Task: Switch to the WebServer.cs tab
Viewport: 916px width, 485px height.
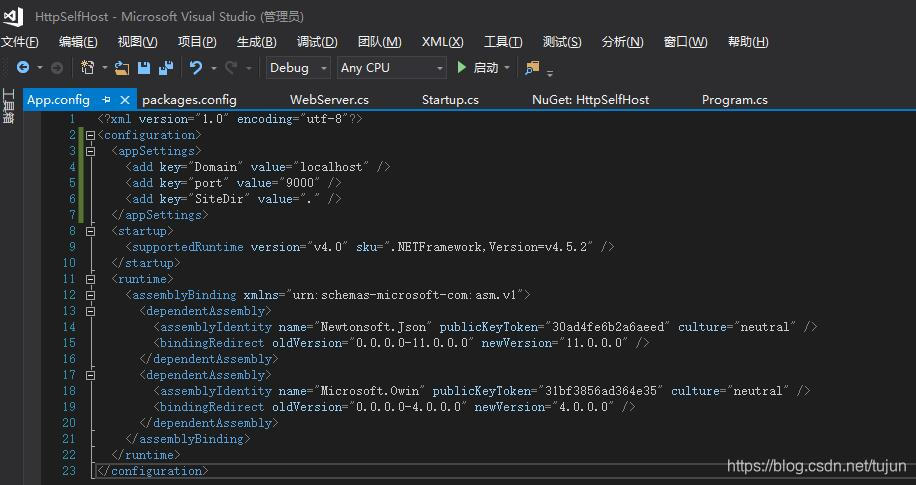Action: 329,100
